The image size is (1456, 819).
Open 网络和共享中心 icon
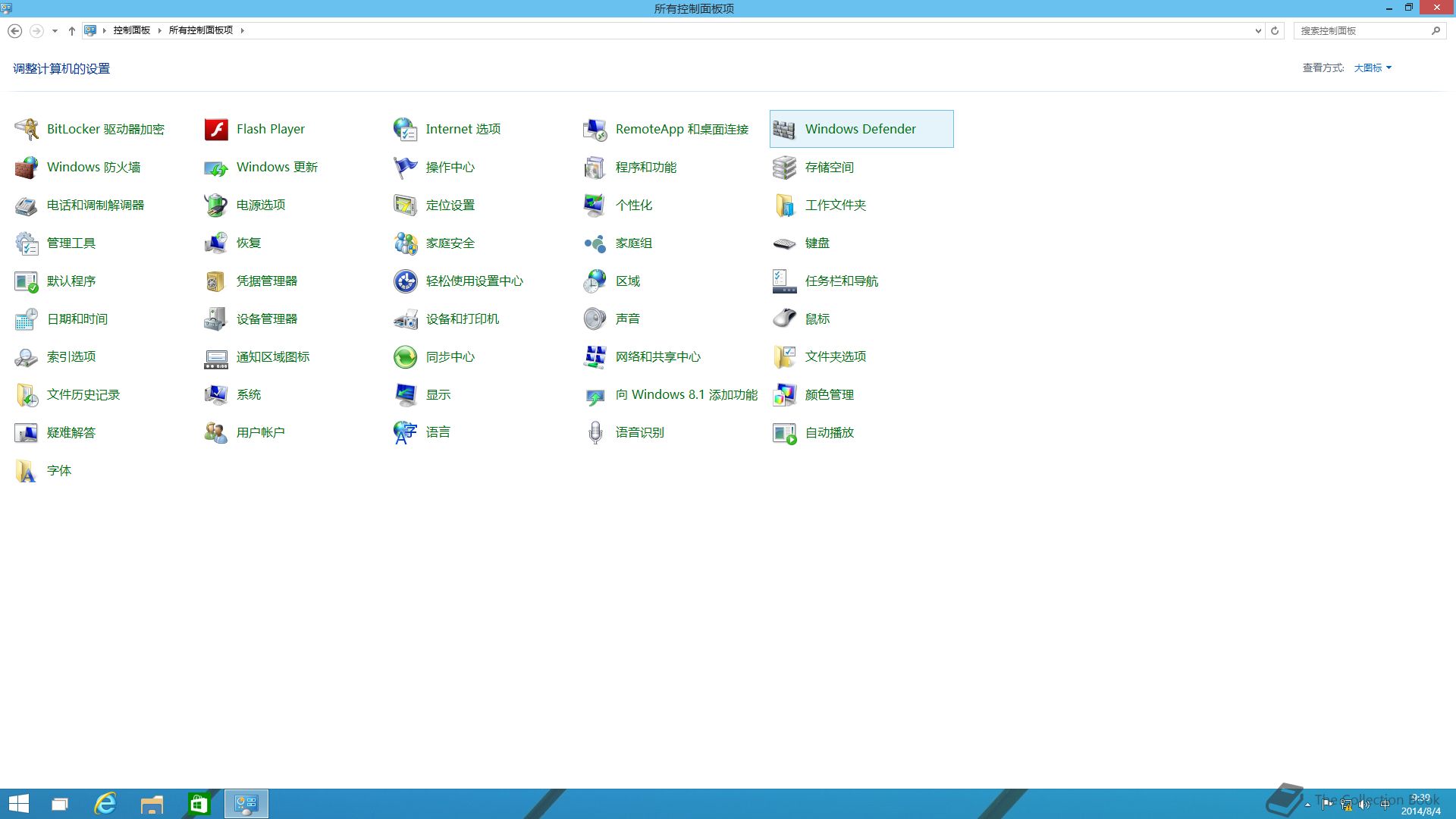click(595, 356)
